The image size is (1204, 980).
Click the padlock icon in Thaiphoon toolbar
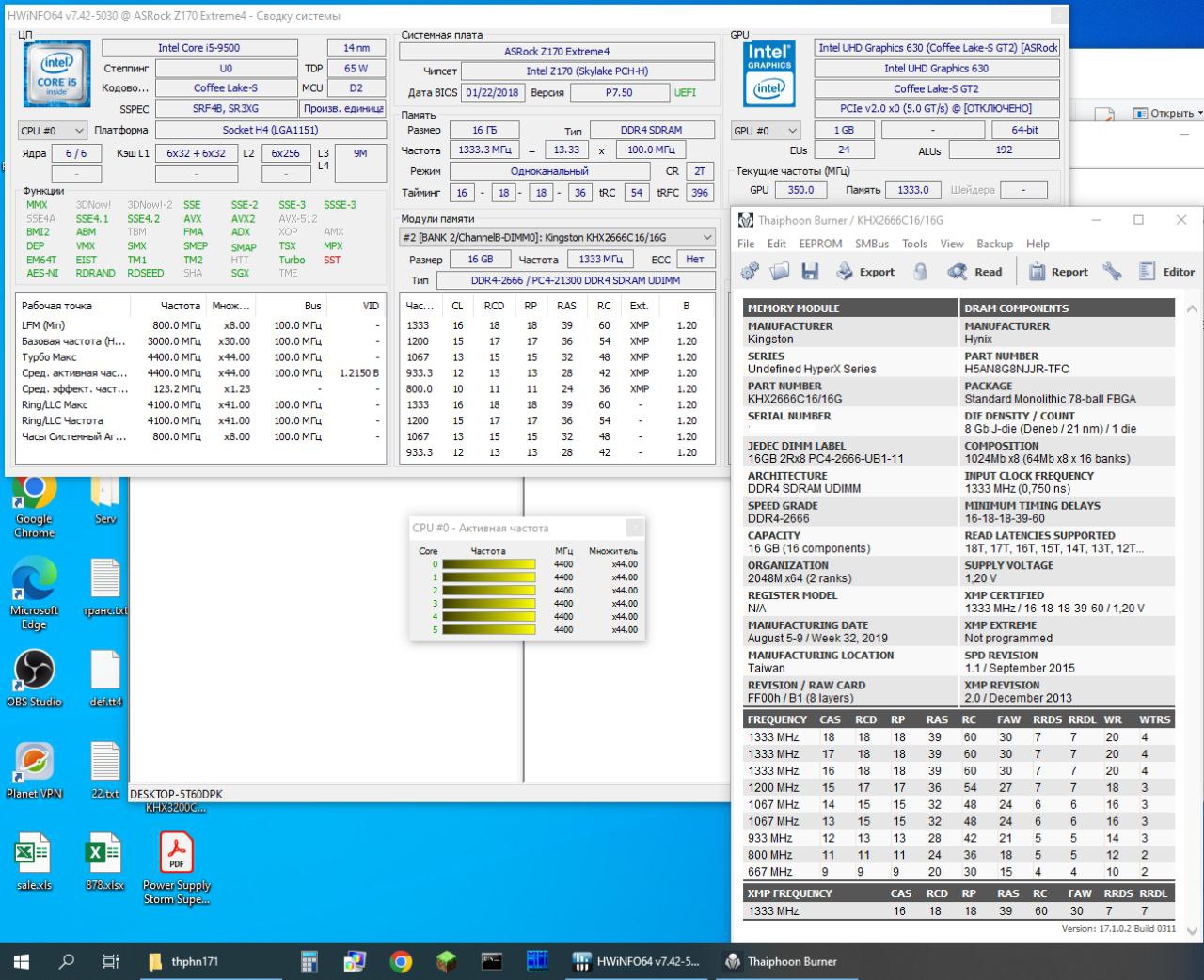click(921, 272)
